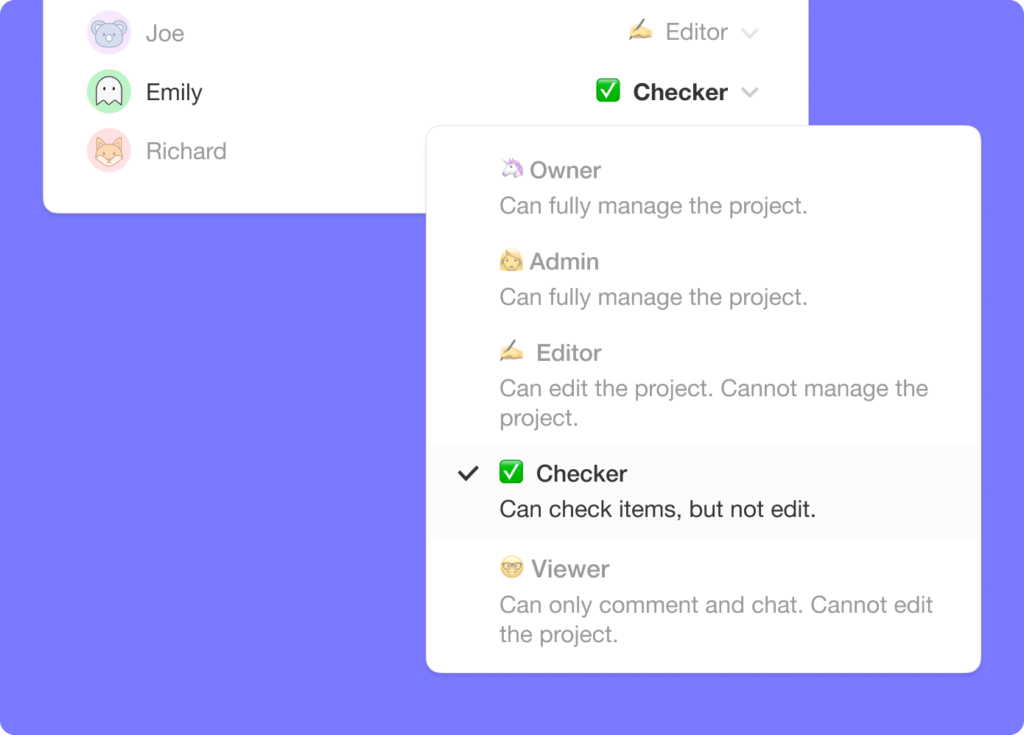Screen dimensions: 1024x735
Task: Click the unicorn icon beside Owner
Action: (512, 169)
